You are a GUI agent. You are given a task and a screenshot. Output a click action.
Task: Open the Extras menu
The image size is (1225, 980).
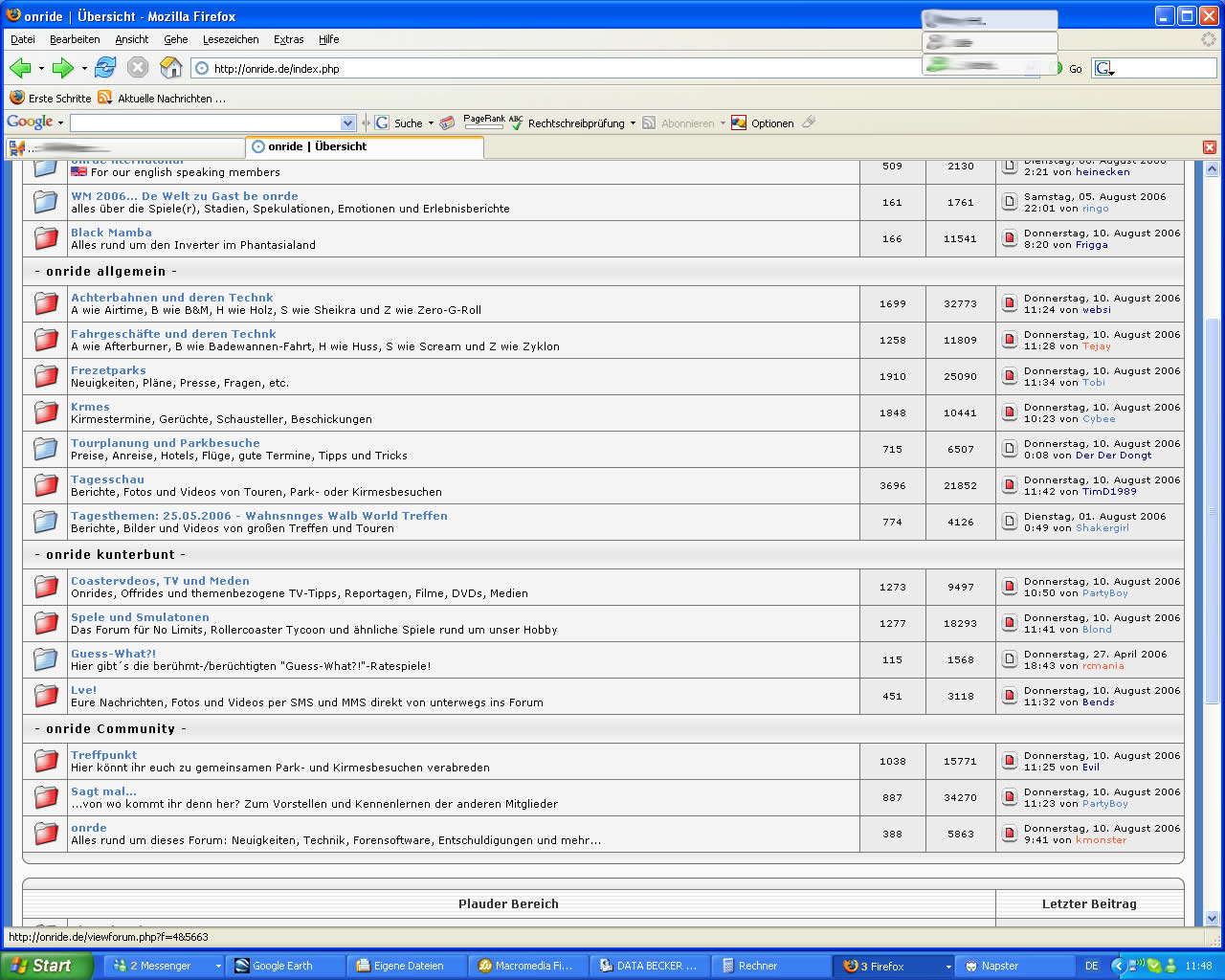click(x=288, y=39)
